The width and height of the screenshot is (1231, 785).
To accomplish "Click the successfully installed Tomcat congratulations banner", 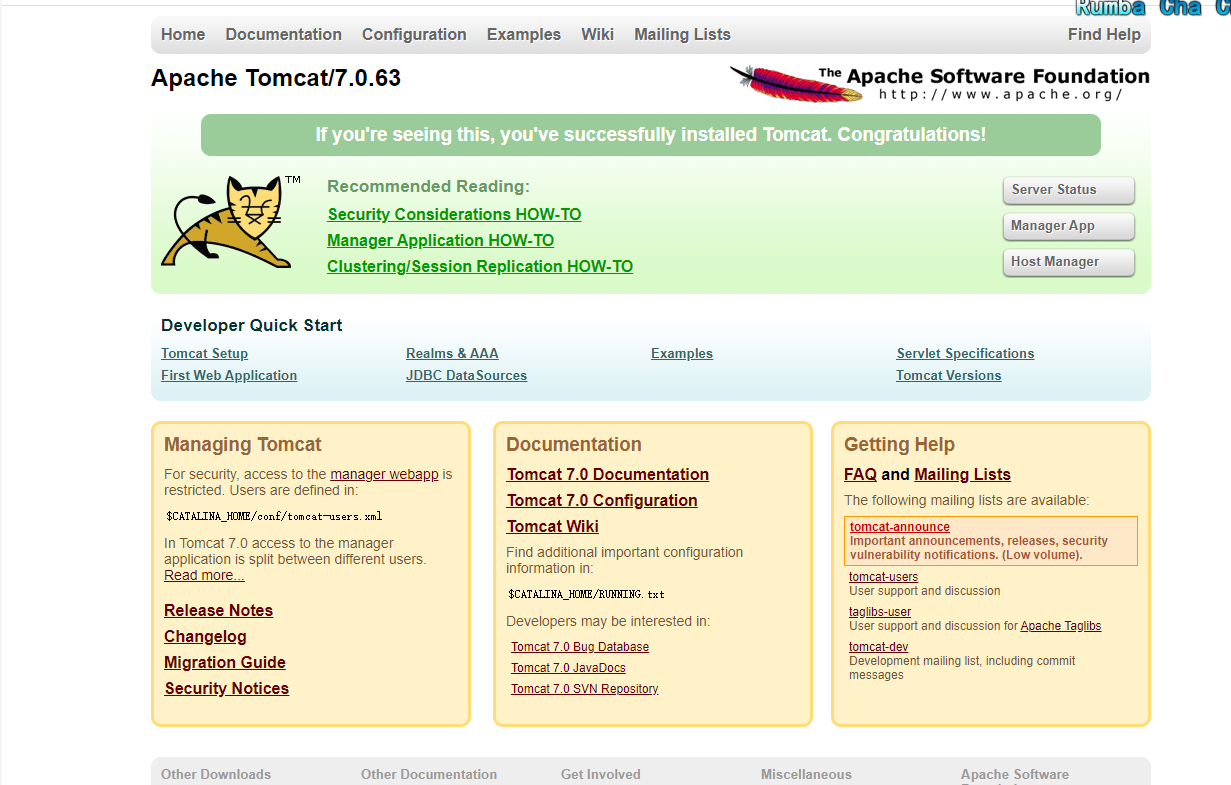I will (x=651, y=135).
